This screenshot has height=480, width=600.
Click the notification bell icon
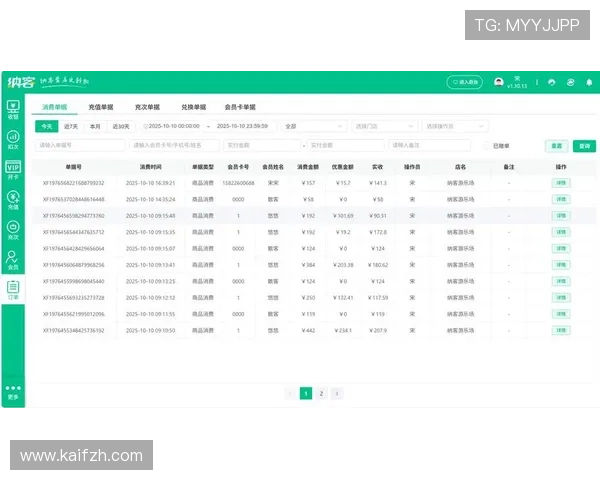click(589, 82)
